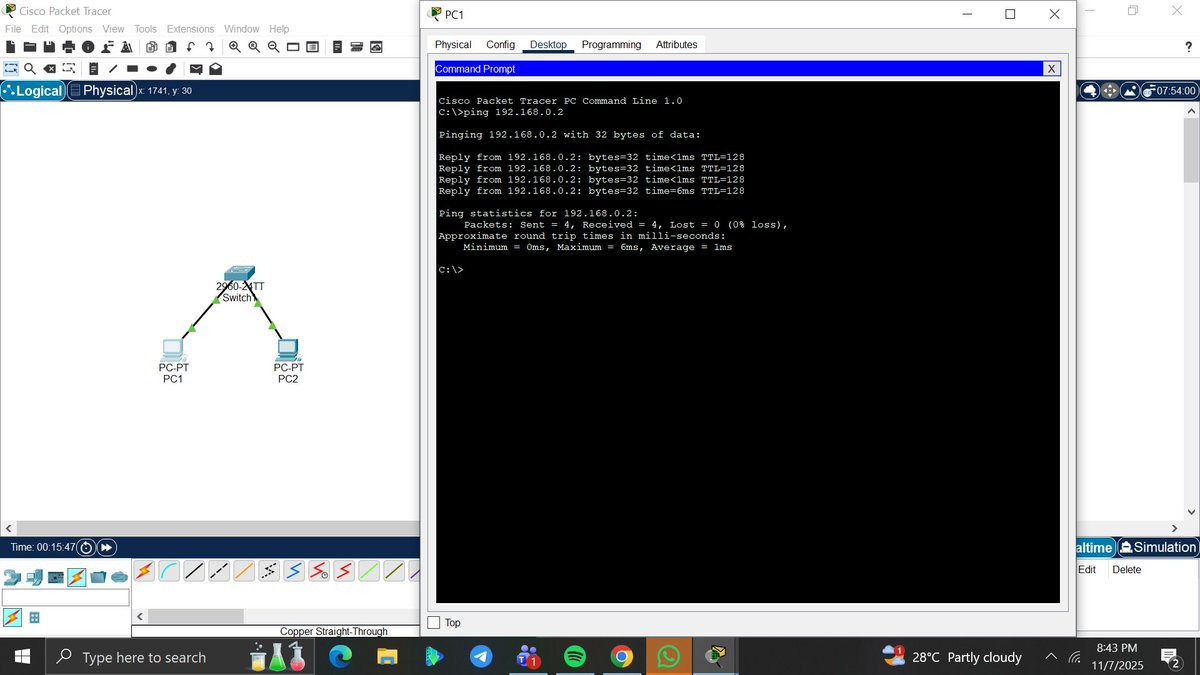The height and width of the screenshot is (675, 1200).
Task: Select Network Devices category icon
Action: [12, 577]
